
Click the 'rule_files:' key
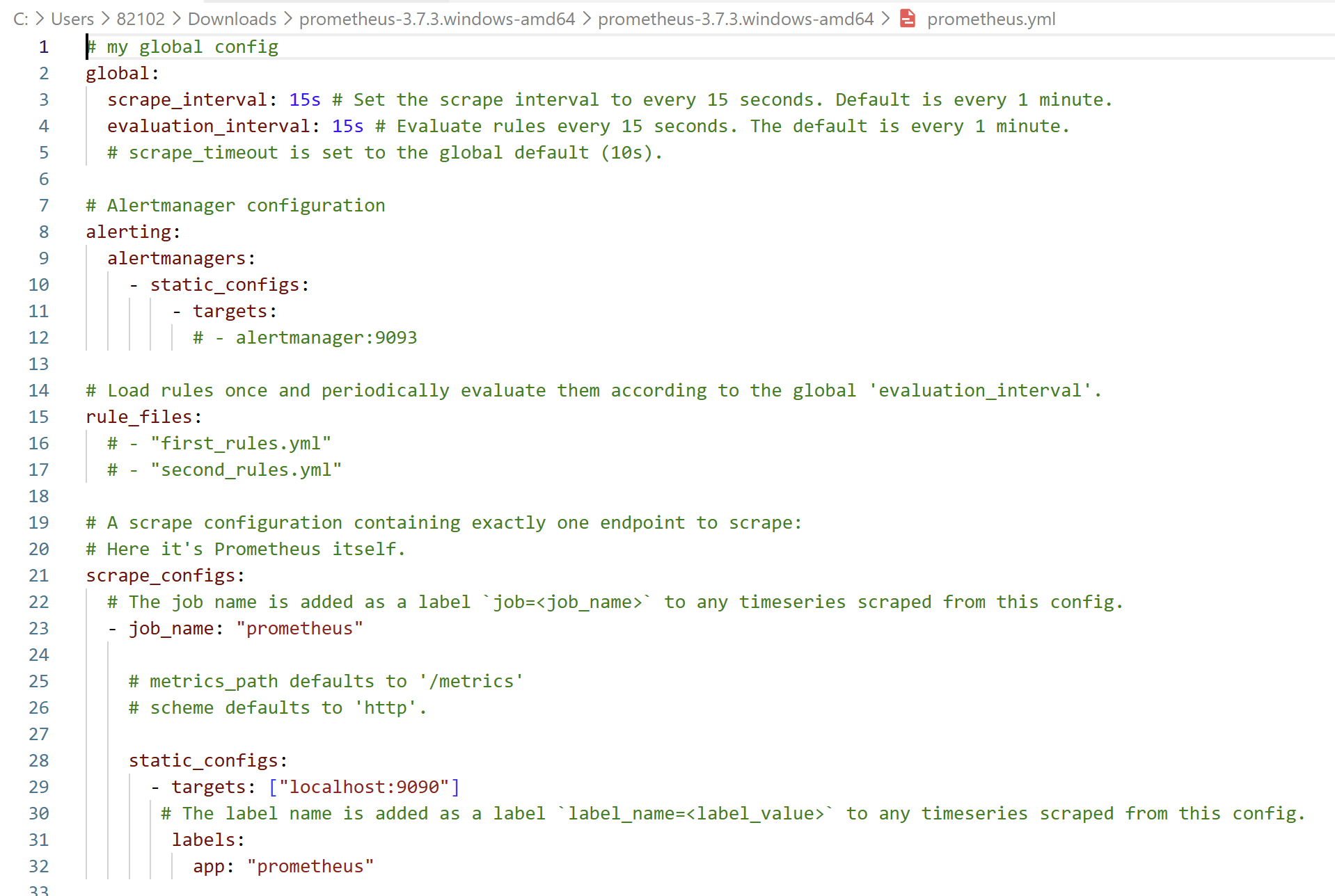pos(144,417)
